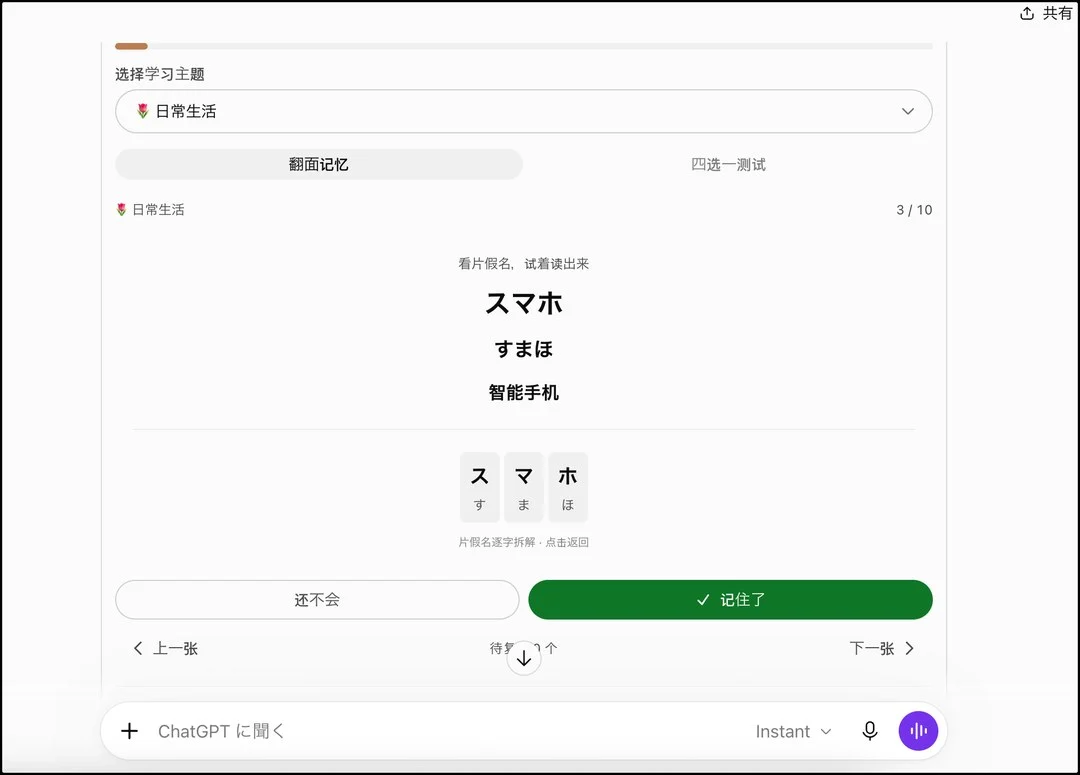This screenshot has width=1080, height=775.
Task: Expand topic list with chevron arrow
Action: (908, 111)
